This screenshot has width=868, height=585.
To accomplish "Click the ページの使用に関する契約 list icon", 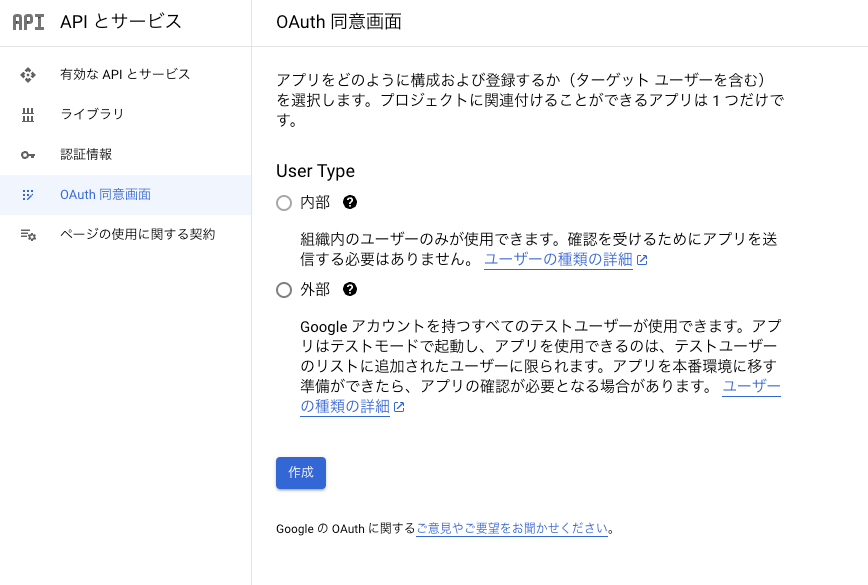I will (29, 235).
